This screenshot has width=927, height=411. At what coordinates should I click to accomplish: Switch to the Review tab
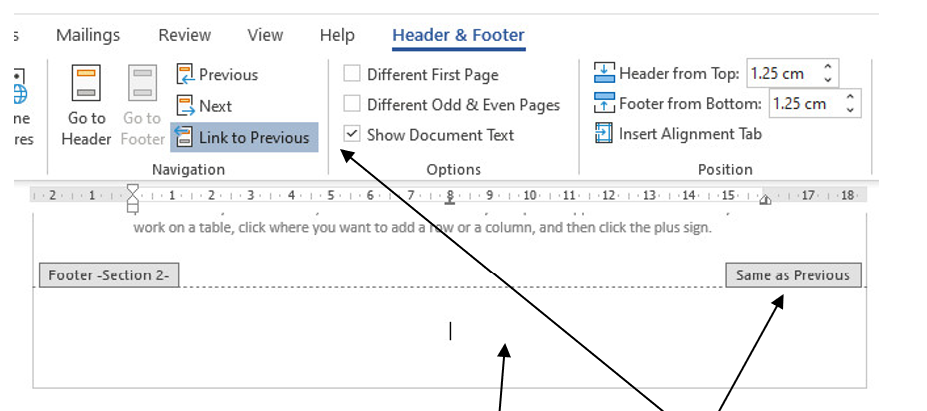tap(184, 35)
